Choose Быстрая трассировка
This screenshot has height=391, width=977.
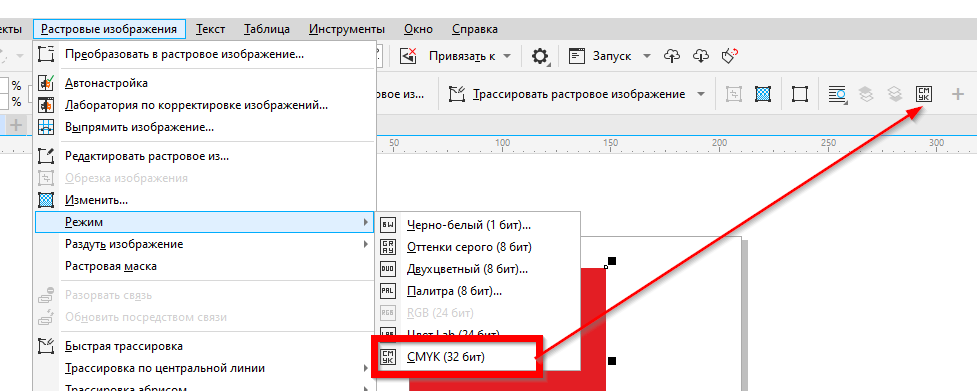pos(205,346)
